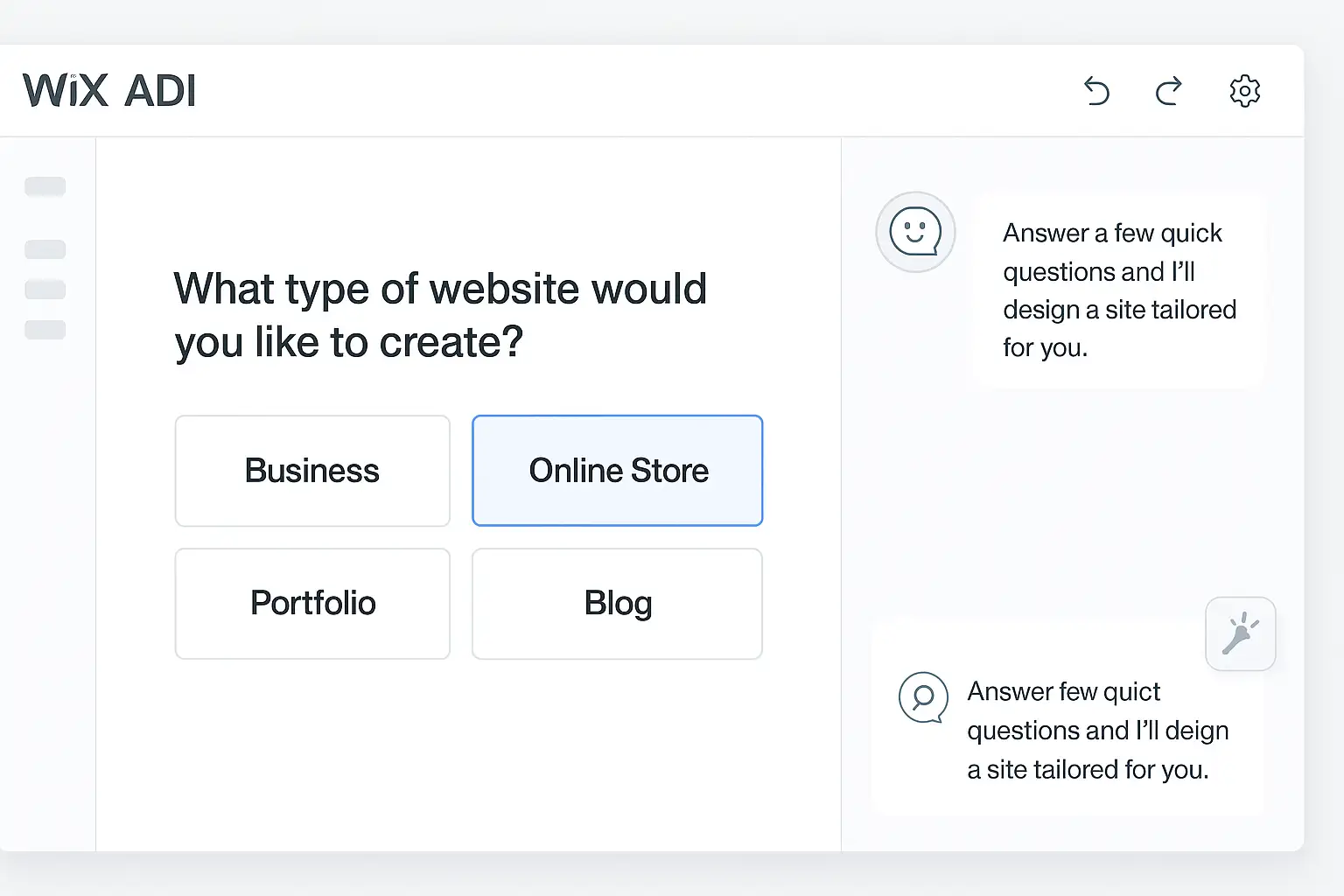Select the bottom sidebar placeholder item
Screen dimensions: 1344x896
(x=45, y=330)
